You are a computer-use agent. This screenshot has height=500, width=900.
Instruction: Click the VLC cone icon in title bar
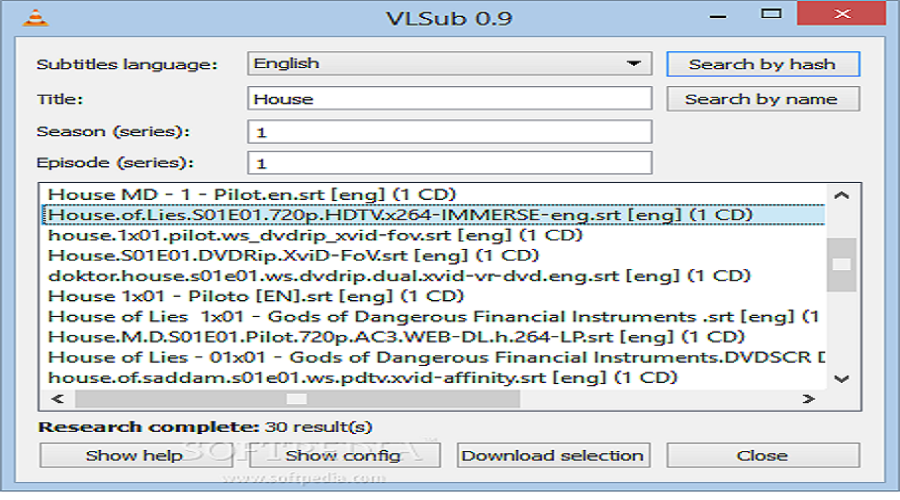[35, 17]
